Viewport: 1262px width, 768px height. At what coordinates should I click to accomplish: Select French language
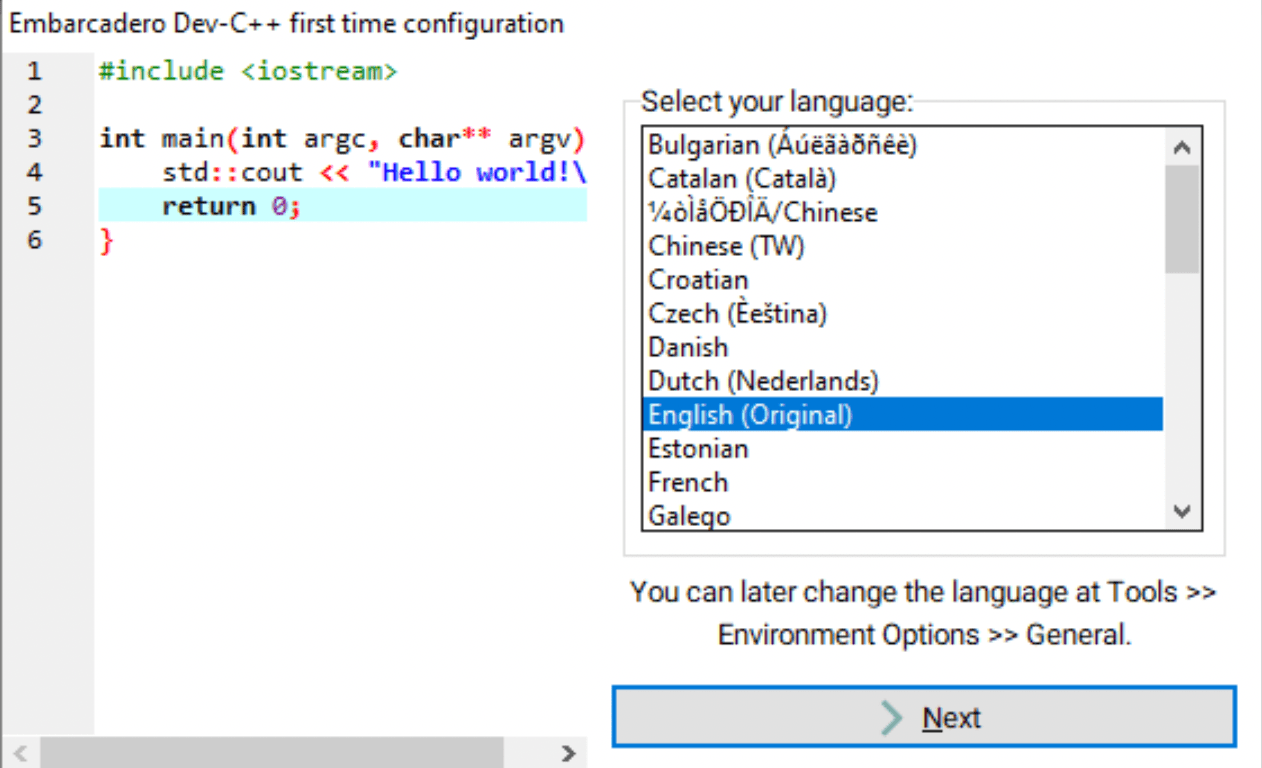pyautogui.click(x=902, y=482)
